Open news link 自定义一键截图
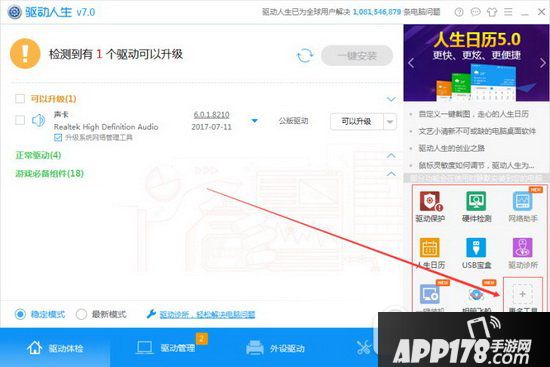Viewport: 550px width, 367px height. [x=474, y=114]
